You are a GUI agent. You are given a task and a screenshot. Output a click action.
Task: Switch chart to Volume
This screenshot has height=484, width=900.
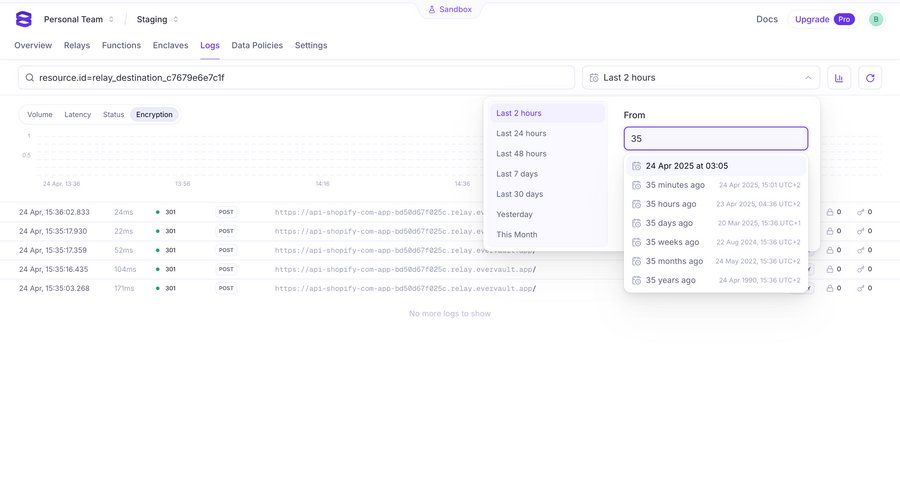coord(40,114)
